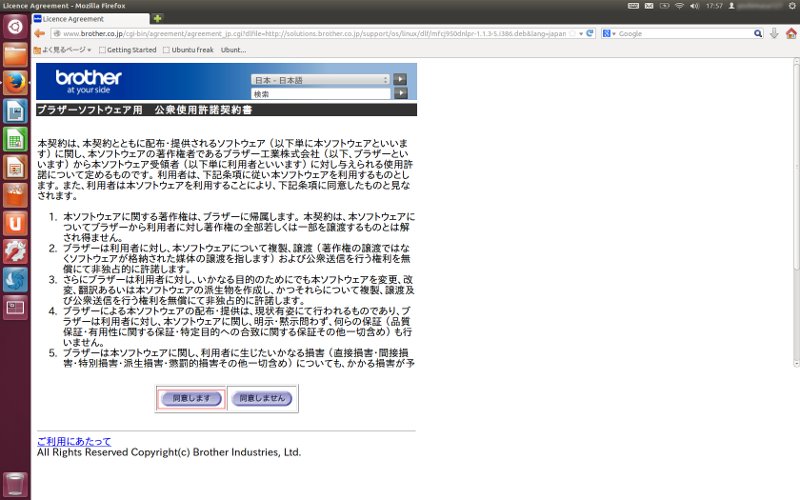Open the sound volume indicator
Image resolution: width=800 pixels, height=500 pixels.
(694, 6)
